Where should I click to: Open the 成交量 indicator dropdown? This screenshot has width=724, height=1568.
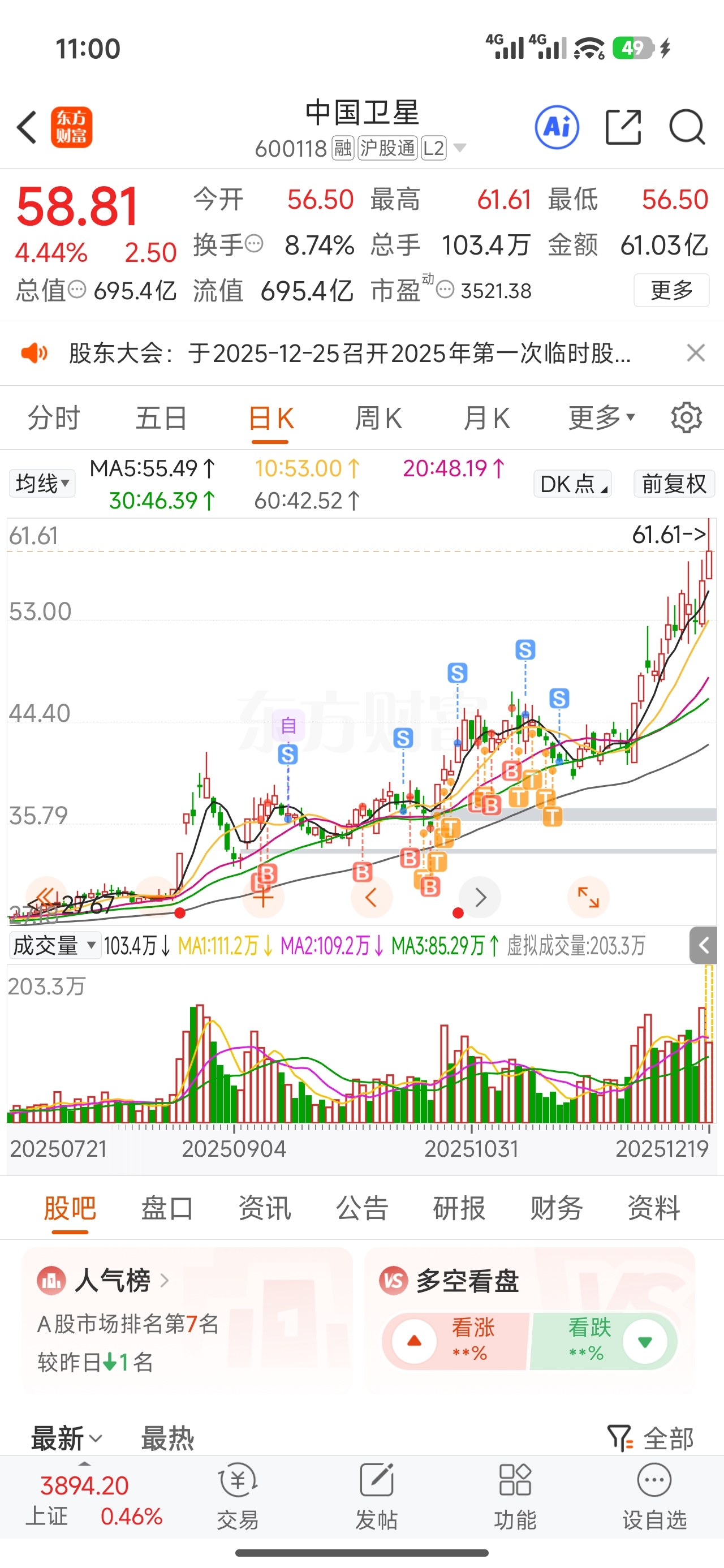click(x=55, y=945)
